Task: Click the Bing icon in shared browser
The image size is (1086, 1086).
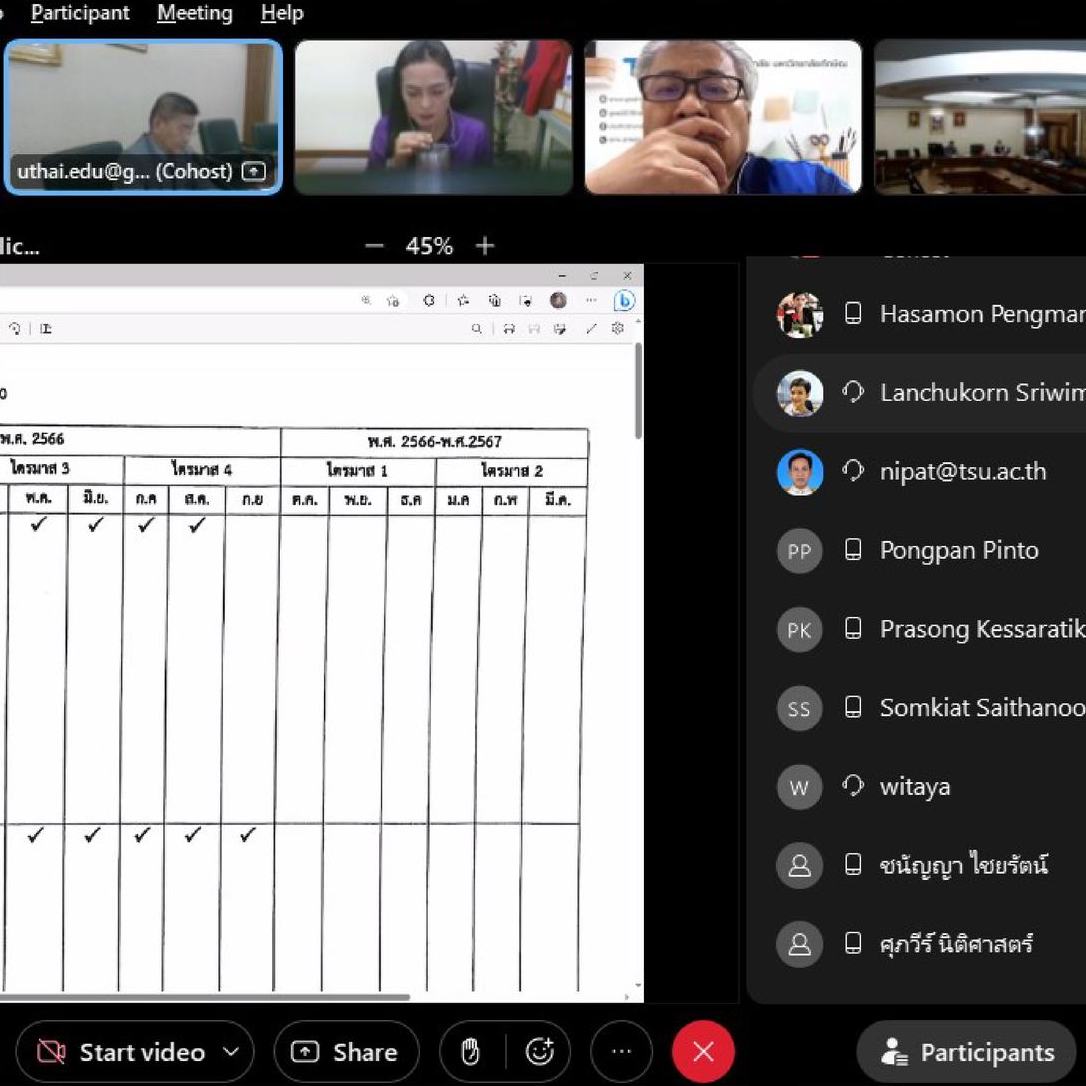Action: click(624, 301)
